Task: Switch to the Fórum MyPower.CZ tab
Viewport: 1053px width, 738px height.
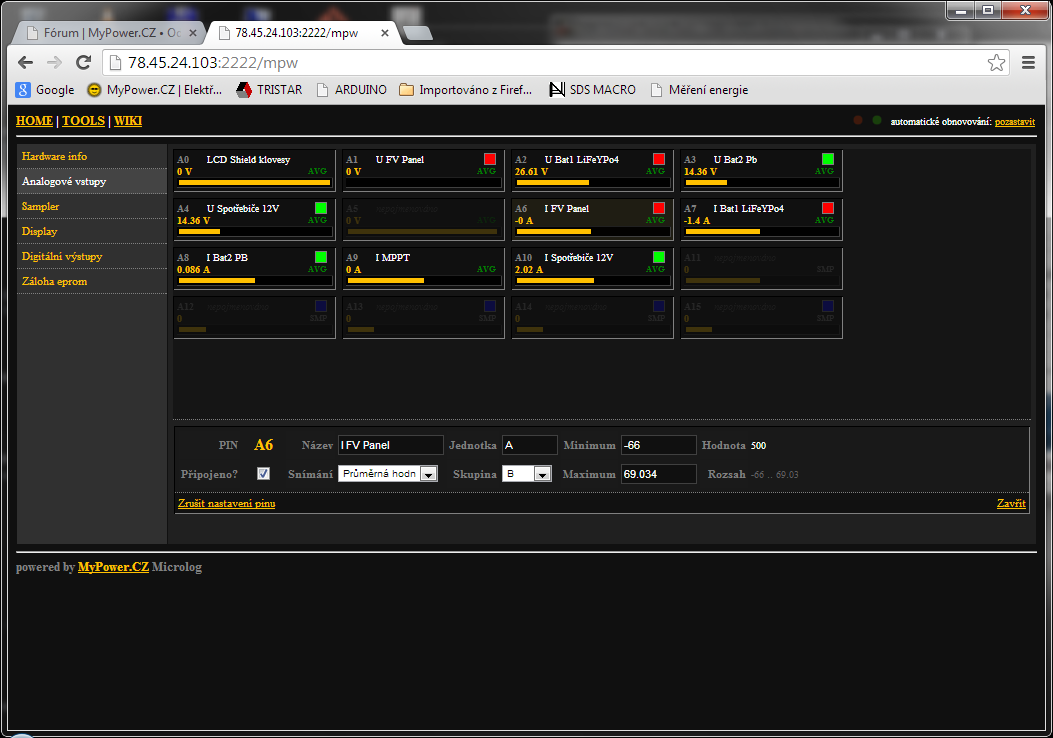Action: [x=107, y=33]
